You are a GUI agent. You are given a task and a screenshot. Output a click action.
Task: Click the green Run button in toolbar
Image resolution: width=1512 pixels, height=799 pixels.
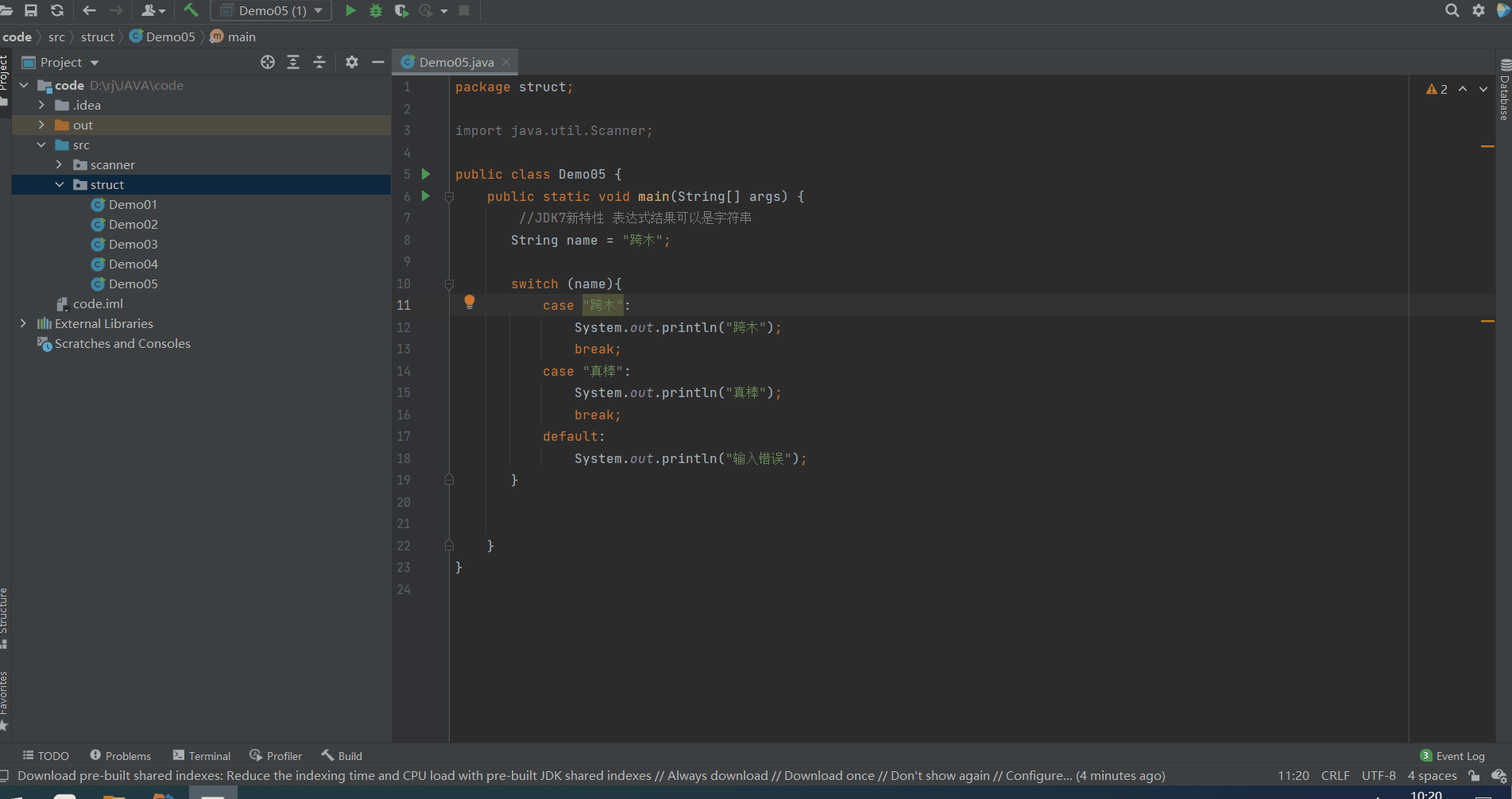click(x=350, y=10)
